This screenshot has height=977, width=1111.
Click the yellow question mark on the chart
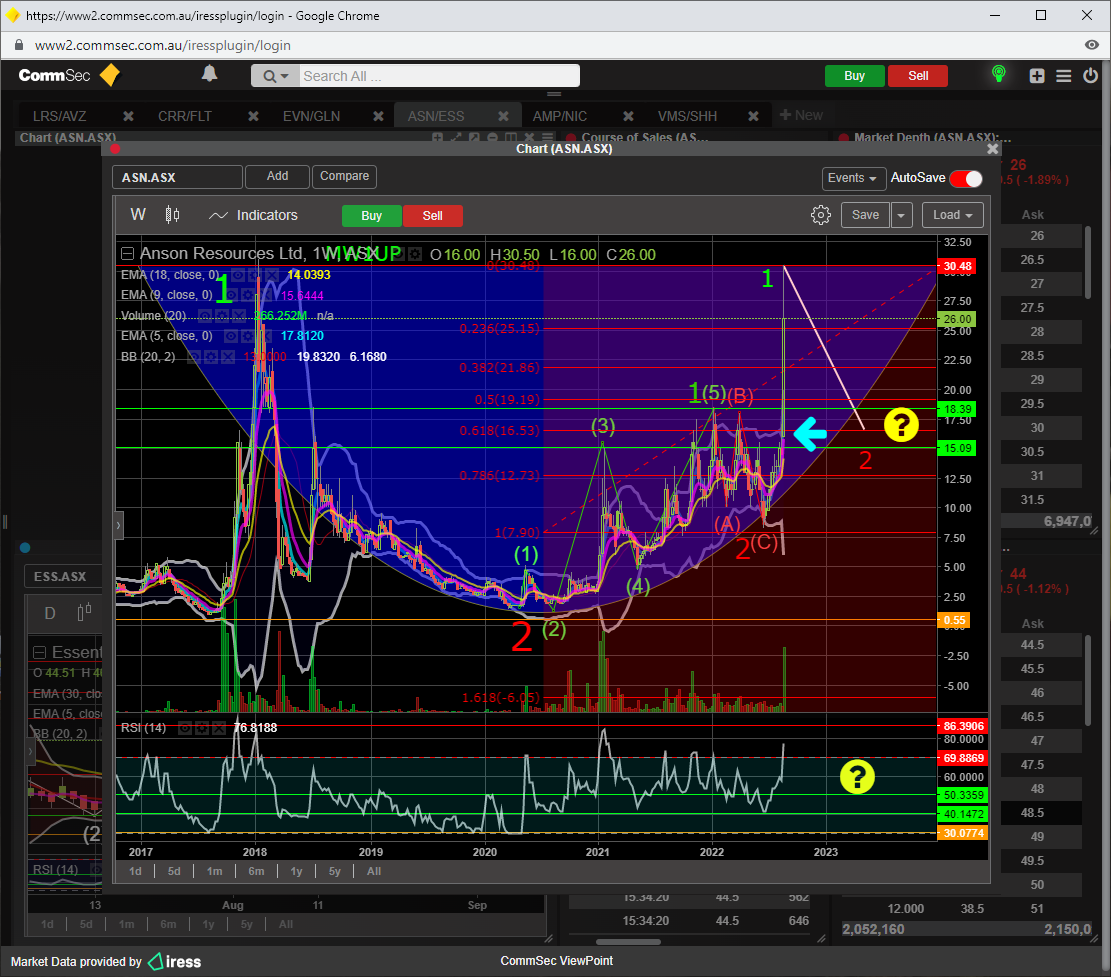tap(901, 425)
